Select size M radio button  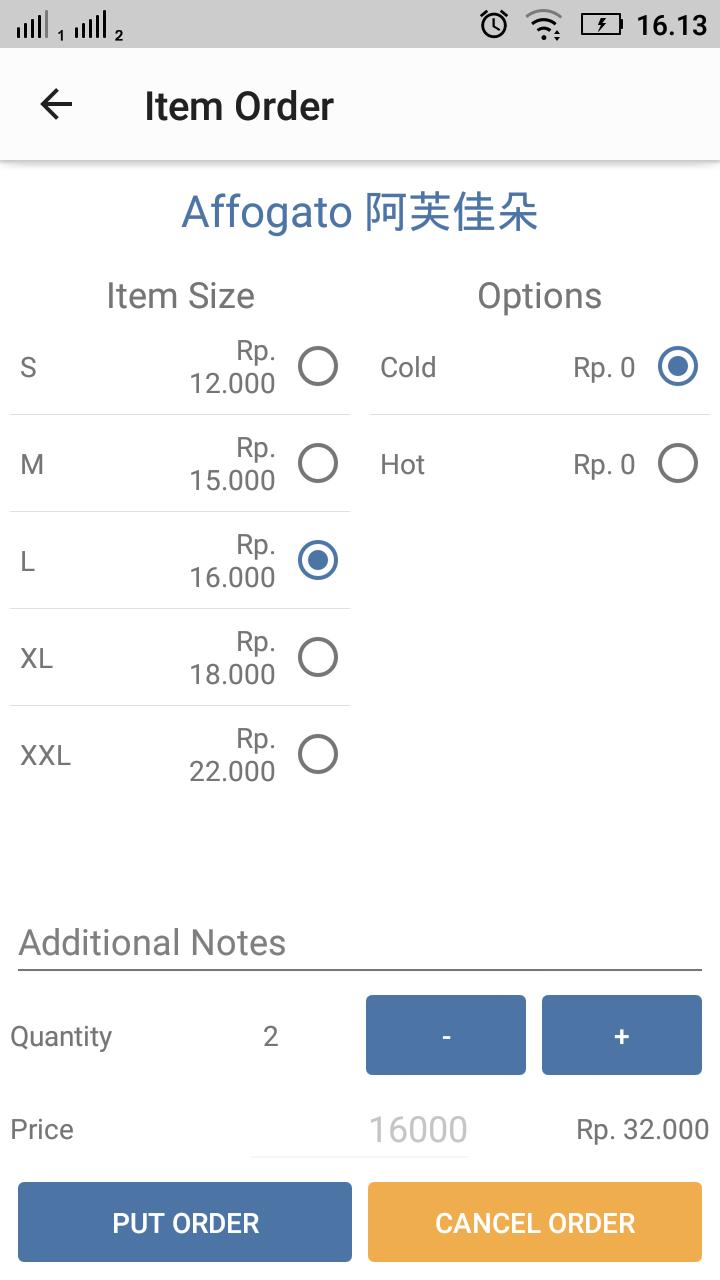[318, 463]
